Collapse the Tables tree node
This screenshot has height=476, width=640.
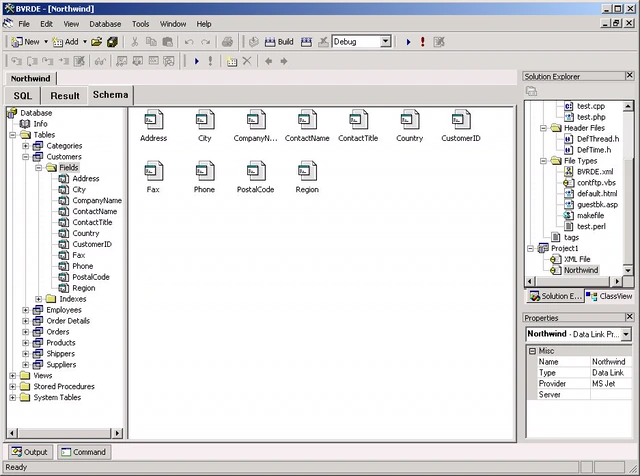point(13,135)
